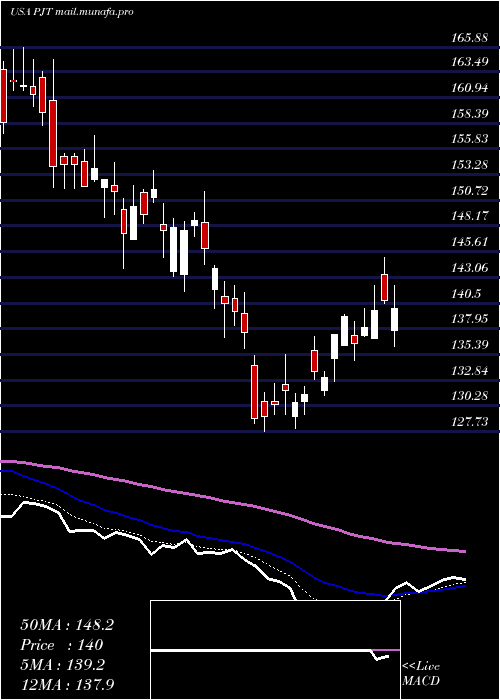
Task: Click the 132.84 price axis label
Action: [x=469, y=371]
